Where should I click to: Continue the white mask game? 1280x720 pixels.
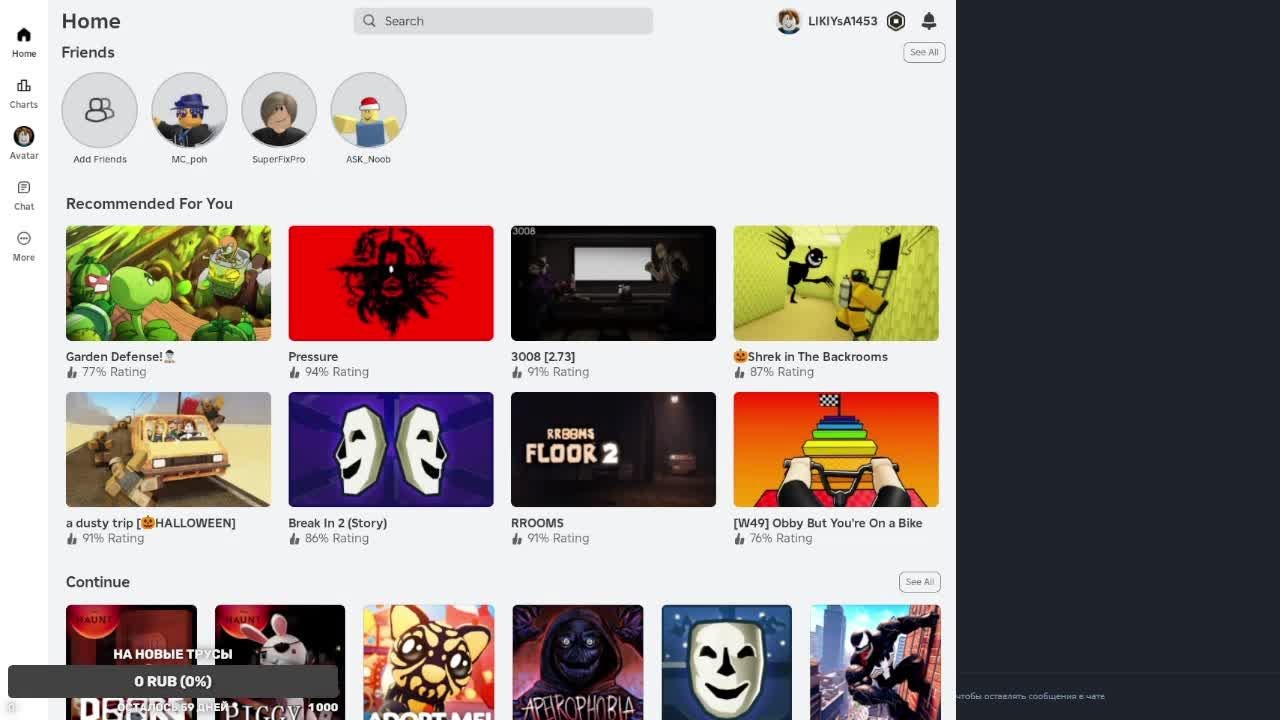click(x=726, y=662)
